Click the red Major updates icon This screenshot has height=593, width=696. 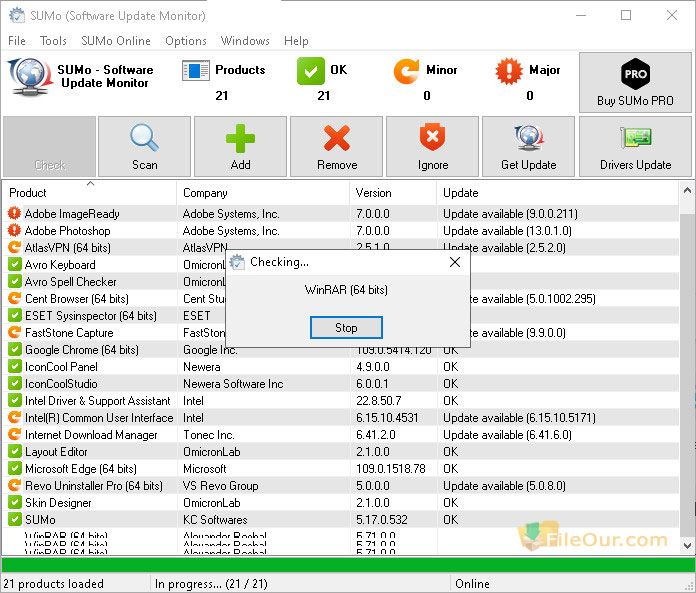(x=509, y=71)
